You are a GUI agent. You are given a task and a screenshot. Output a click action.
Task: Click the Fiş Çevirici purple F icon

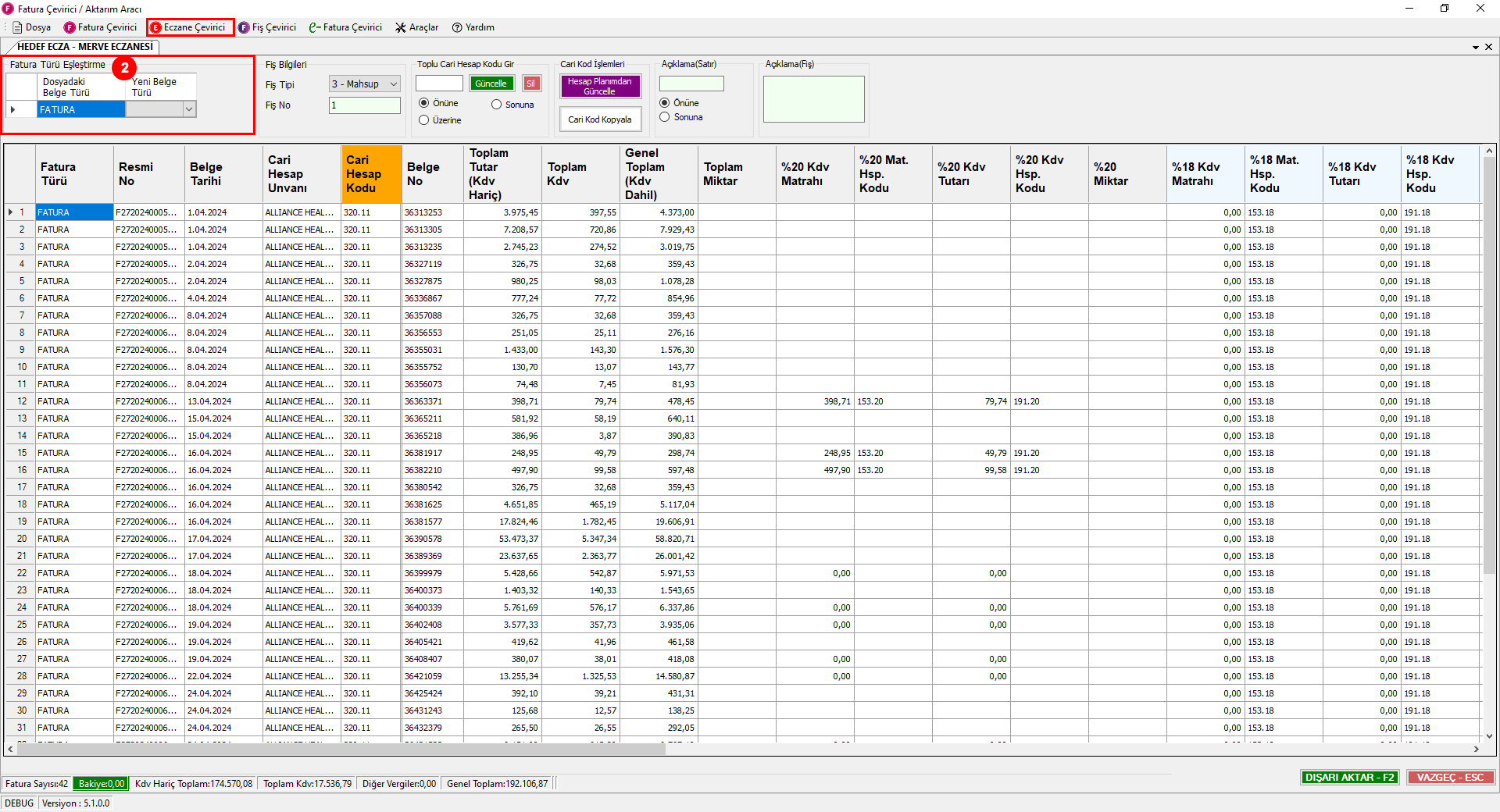[x=244, y=27]
